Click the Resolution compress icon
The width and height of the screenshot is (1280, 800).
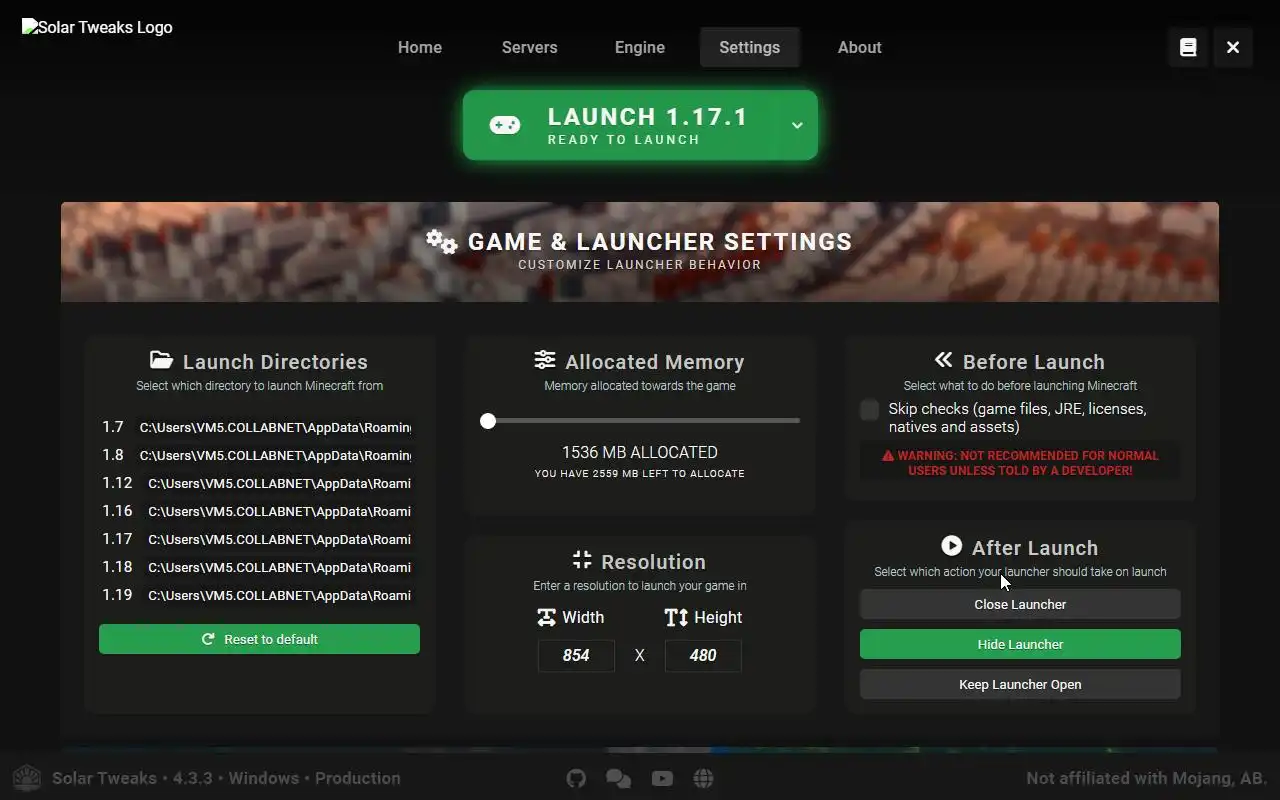(x=582, y=560)
